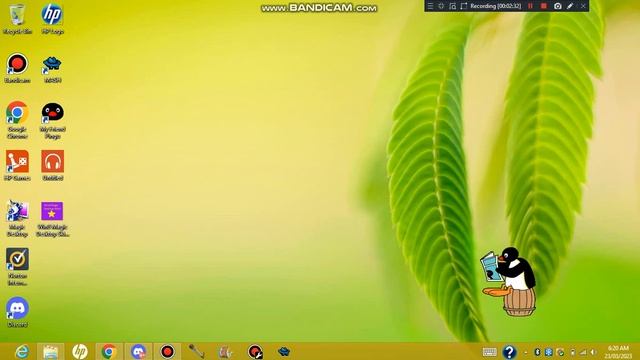The width and height of the screenshot is (640, 360).
Task: Open the taskbar clock and date
Action: (618, 352)
